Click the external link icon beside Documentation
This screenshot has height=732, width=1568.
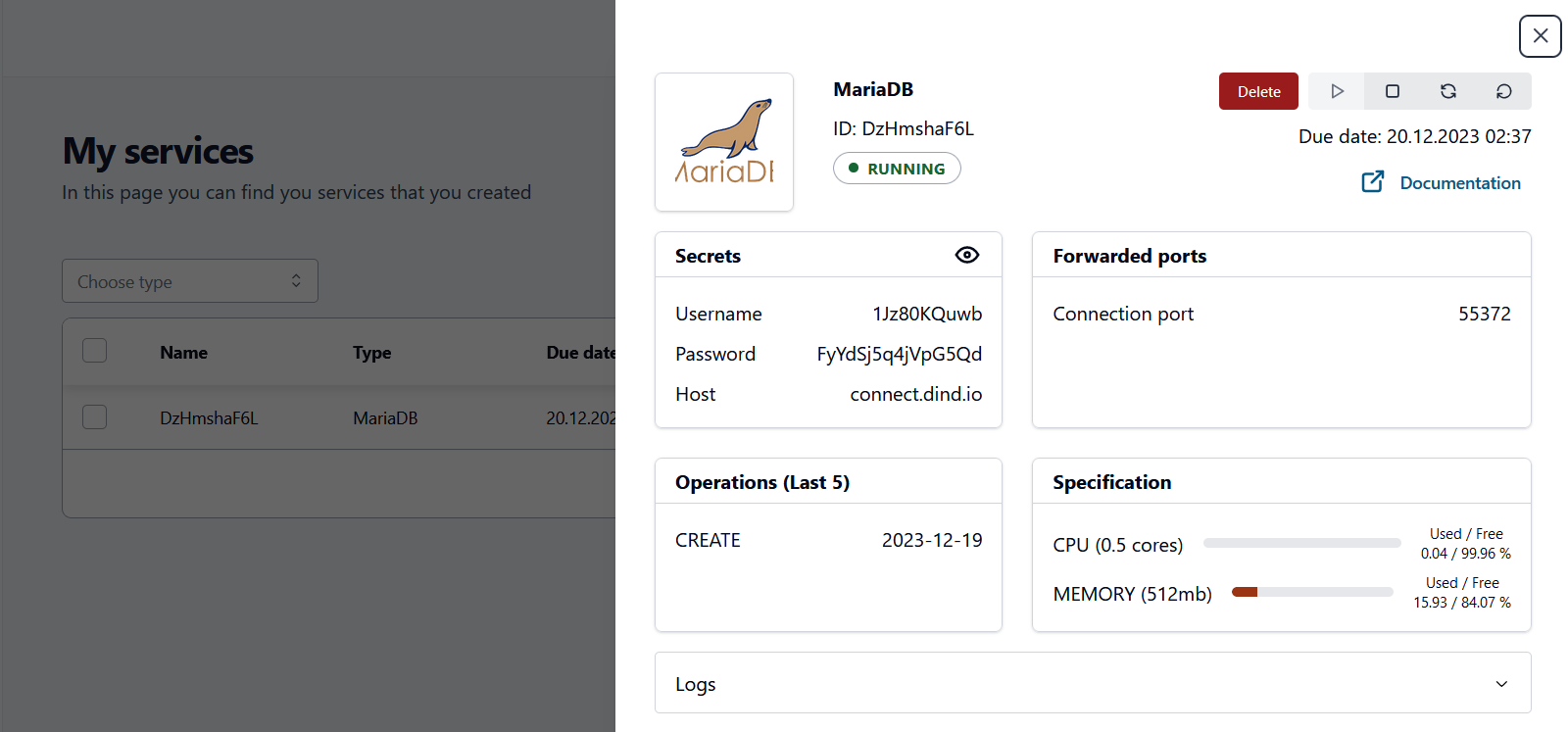1372,182
